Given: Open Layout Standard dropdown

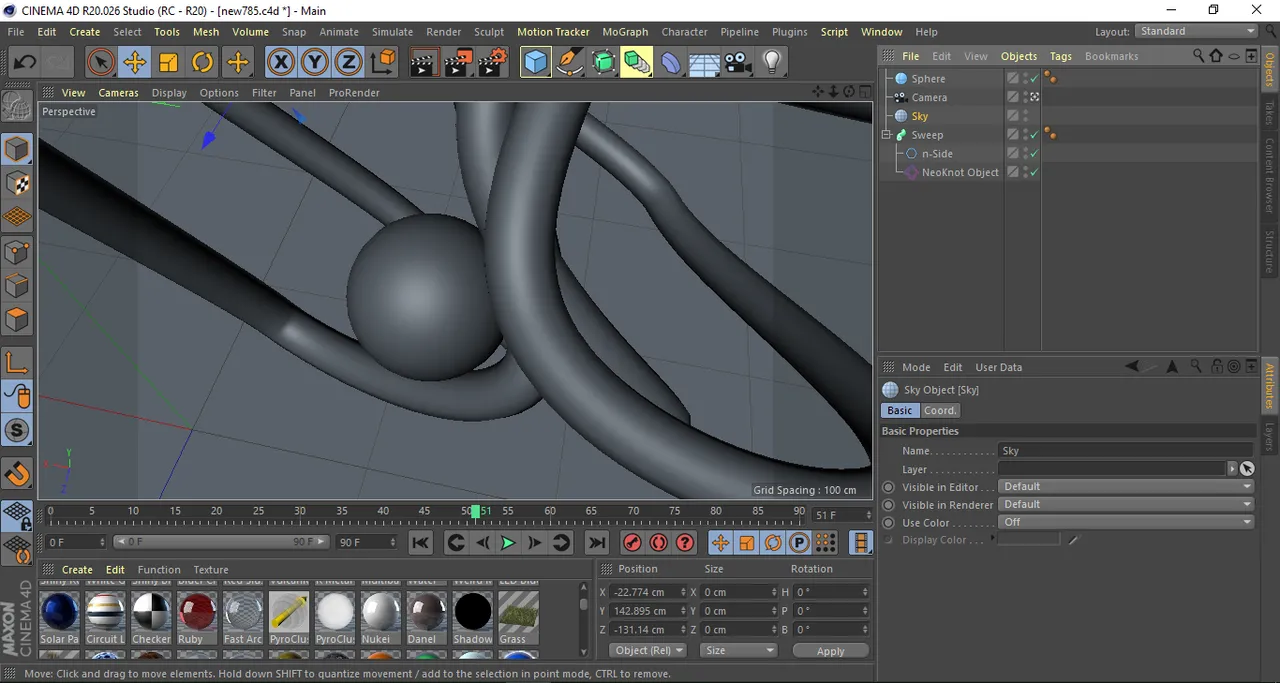Looking at the screenshot, I should [x=1195, y=32].
